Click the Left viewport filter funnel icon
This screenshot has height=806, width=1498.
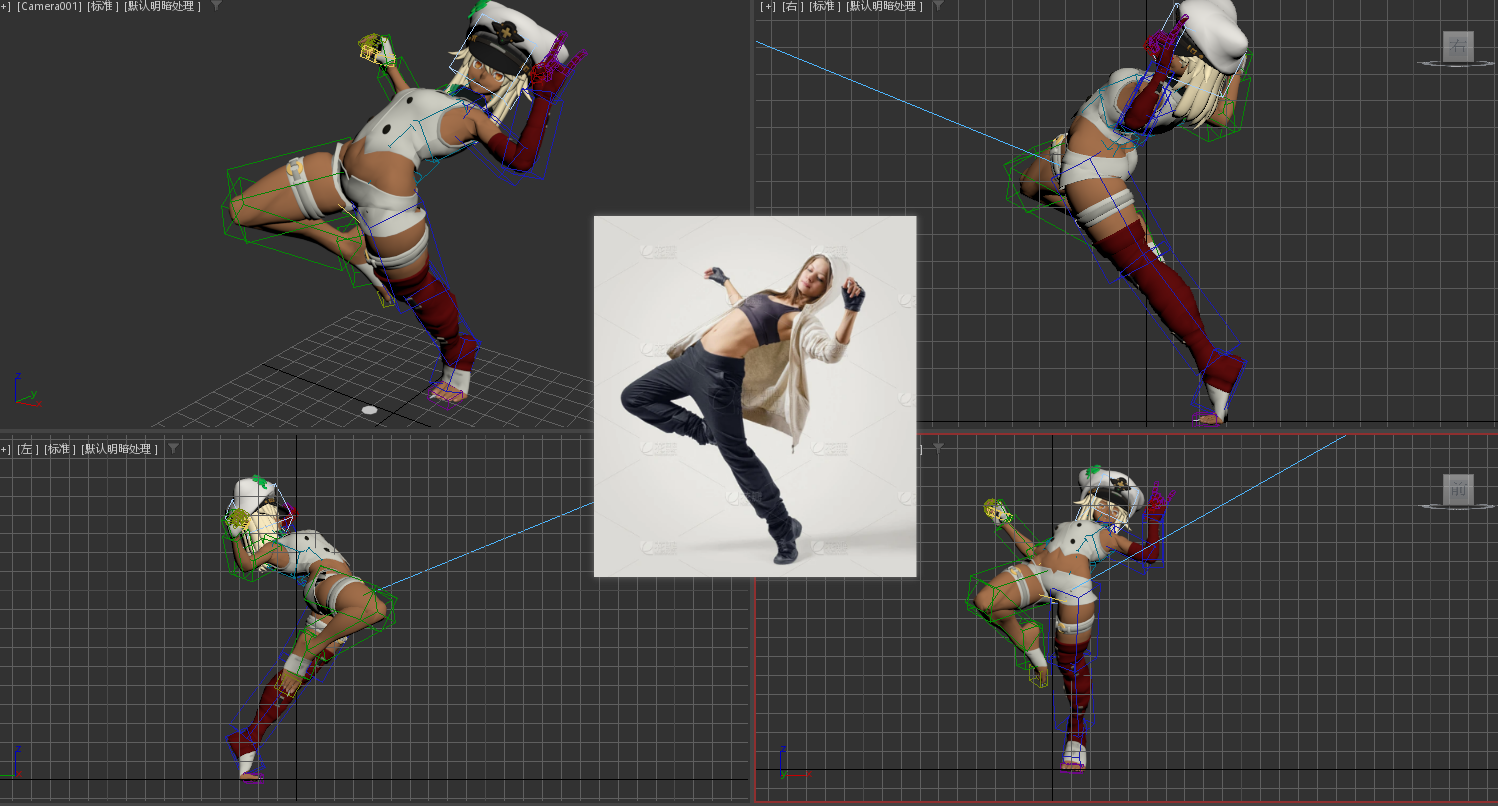point(174,449)
